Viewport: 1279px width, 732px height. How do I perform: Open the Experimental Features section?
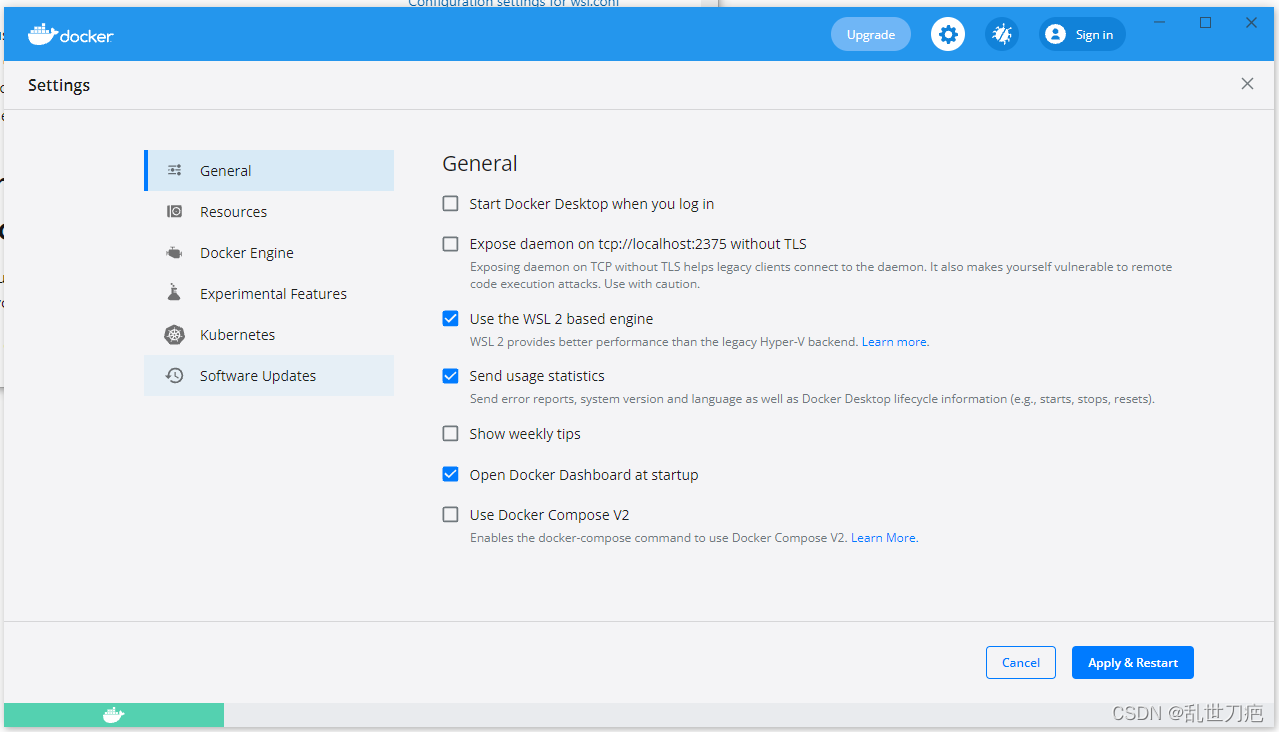[x=269, y=293]
